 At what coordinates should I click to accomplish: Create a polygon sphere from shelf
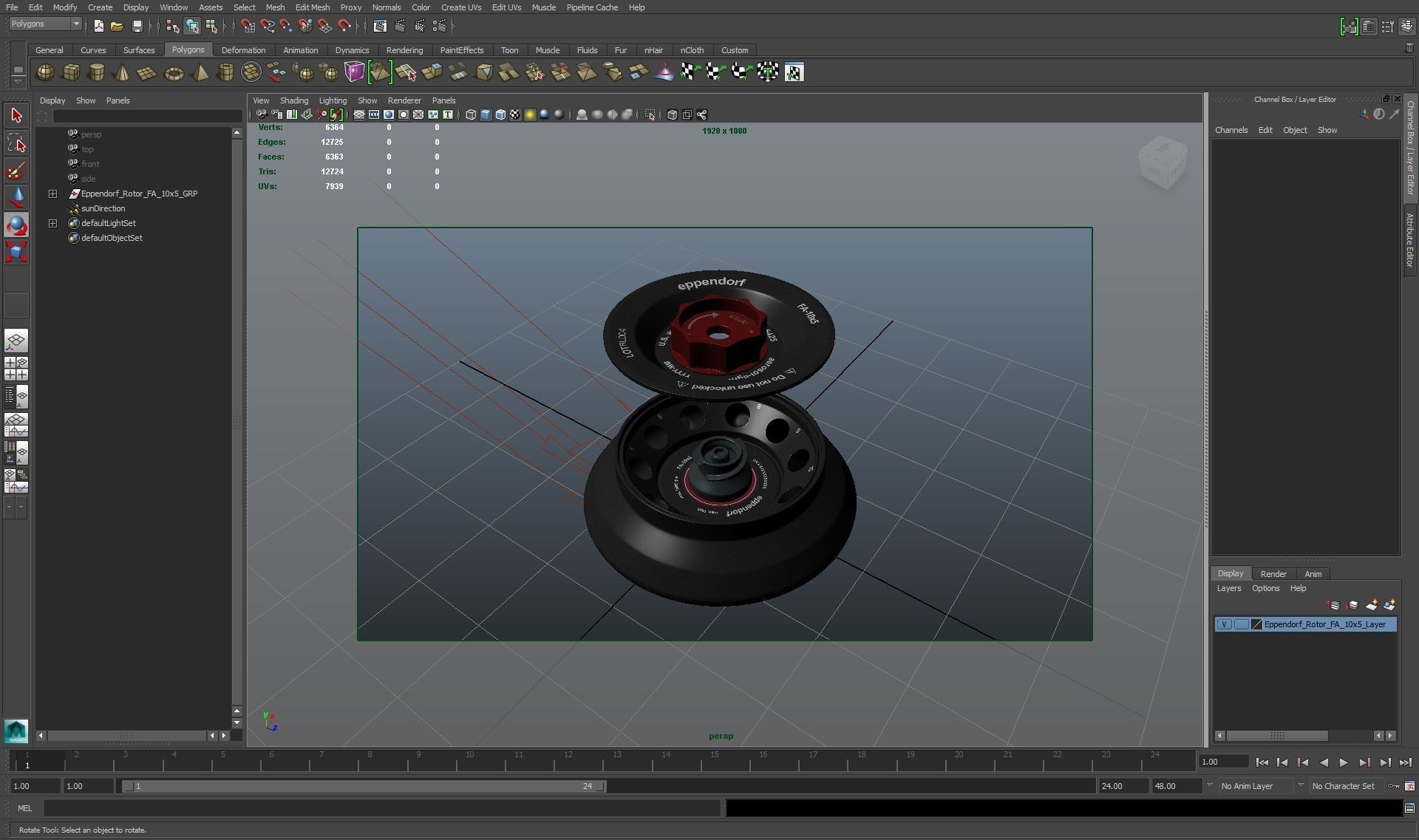(x=45, y=72)
